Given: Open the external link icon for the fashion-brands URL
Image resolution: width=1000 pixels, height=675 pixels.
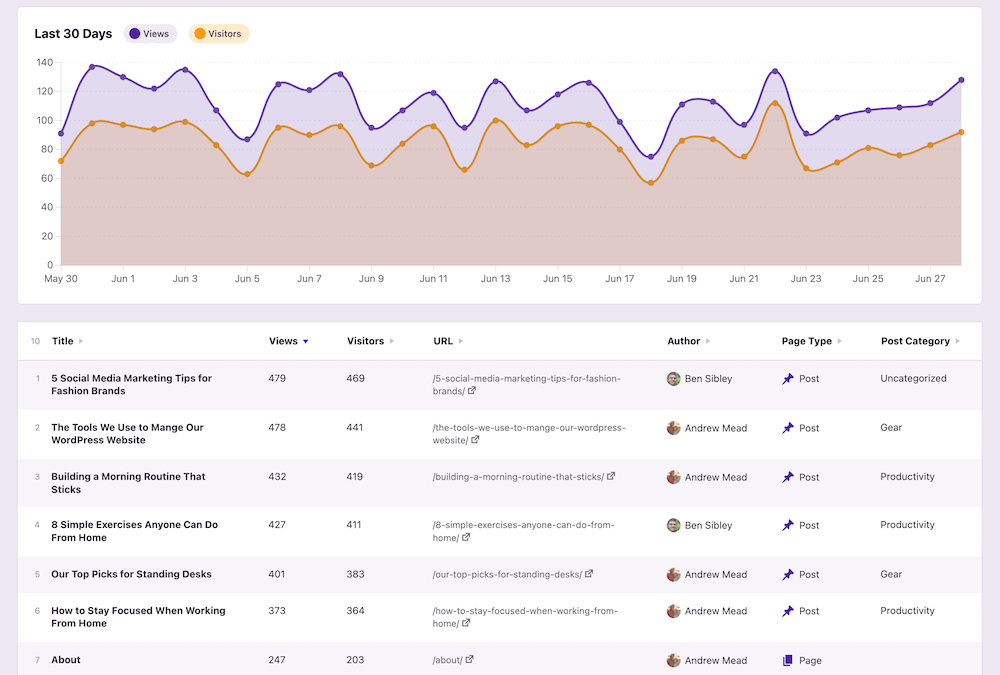Looking at the screenshot, I should click(x=473, y=391).
